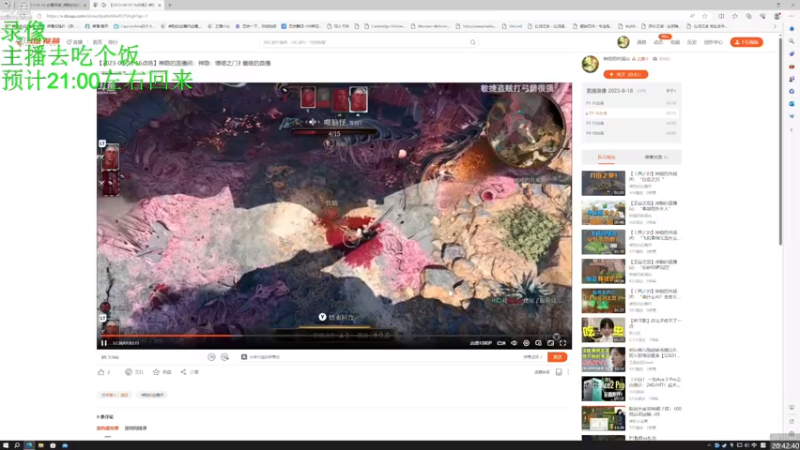Change playlist order next to 2023-8-18 title
The image size is (800, 450).
coord(670,91)
